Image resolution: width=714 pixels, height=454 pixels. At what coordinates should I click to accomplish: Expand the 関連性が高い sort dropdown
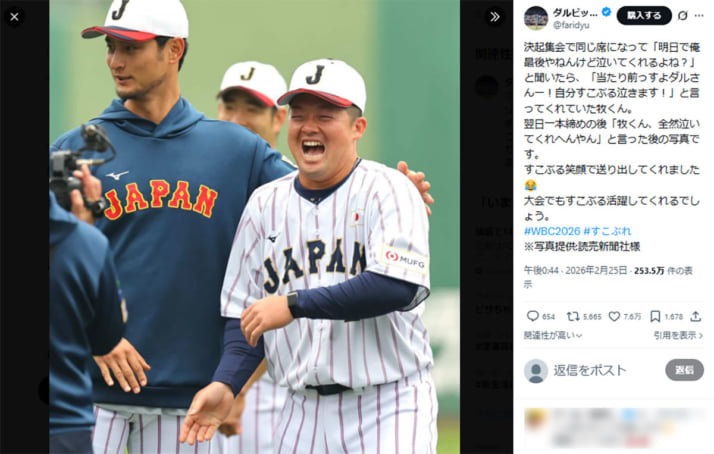coord(553,336)
